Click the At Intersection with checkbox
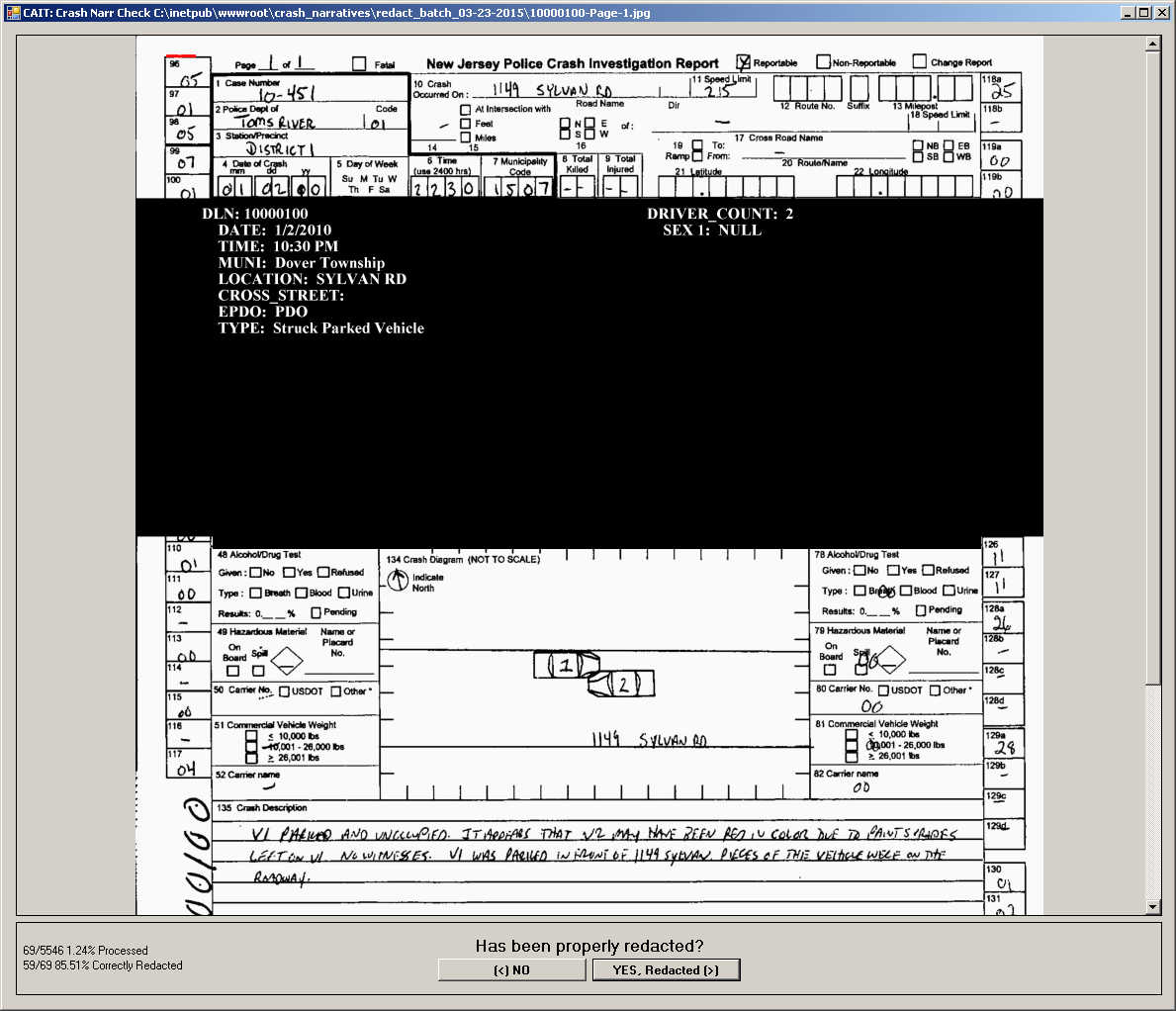This screenshot has width=1176, height=1011. click(x=465, y=110)
